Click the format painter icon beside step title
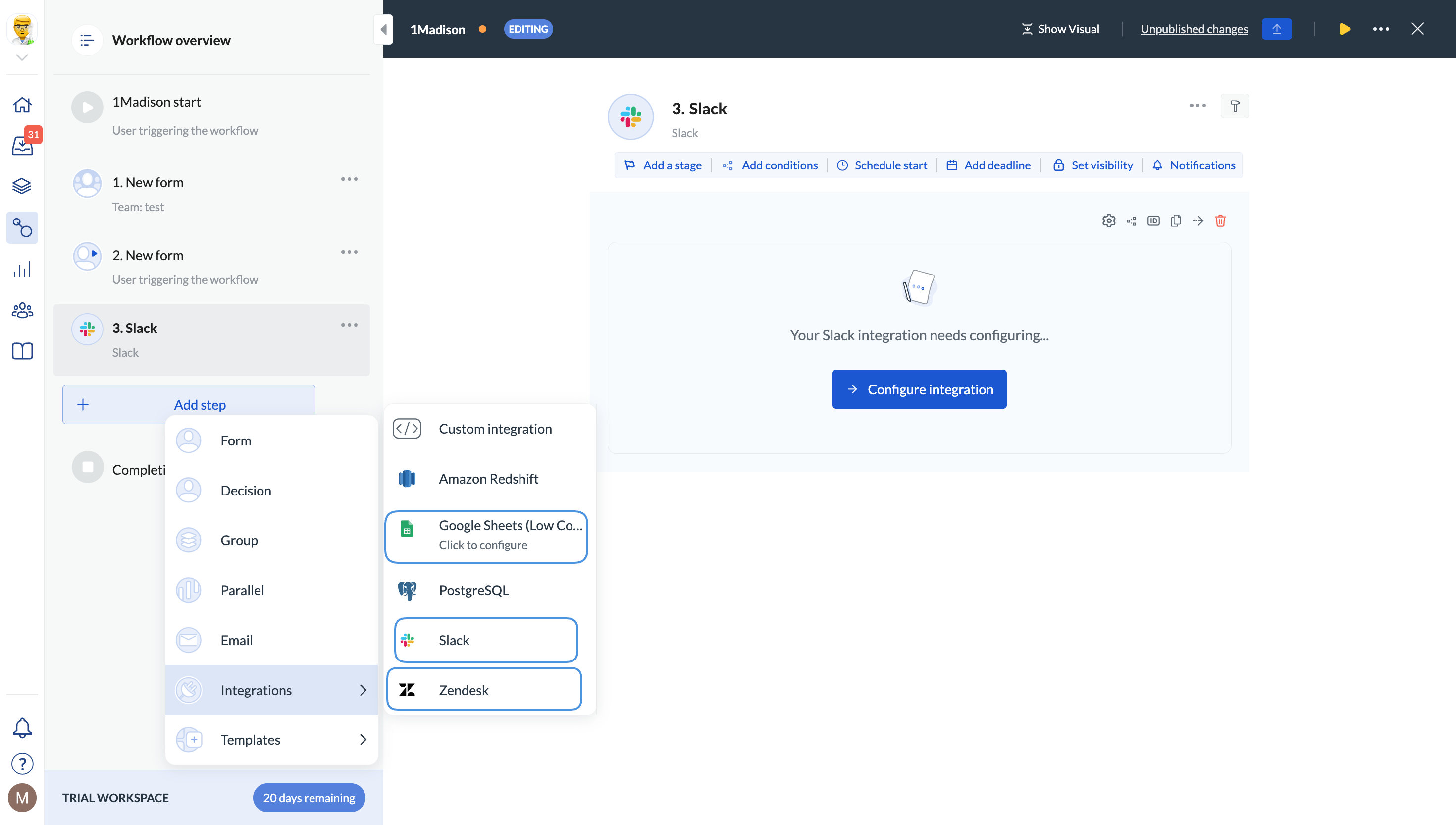This screenshot has height=825, width=1456. tap(1235, 106)
